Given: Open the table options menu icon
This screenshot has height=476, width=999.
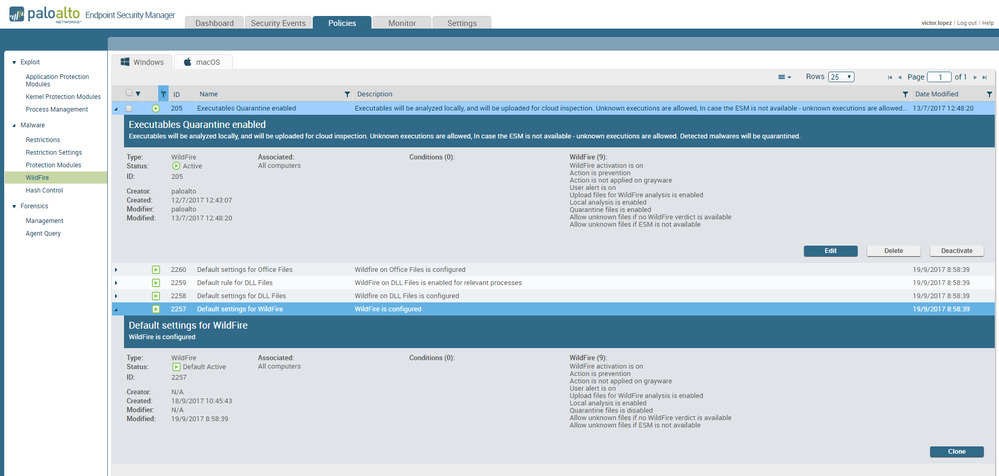Looking at the screenshot, I should pyautogui.click(x=785, y=77).
